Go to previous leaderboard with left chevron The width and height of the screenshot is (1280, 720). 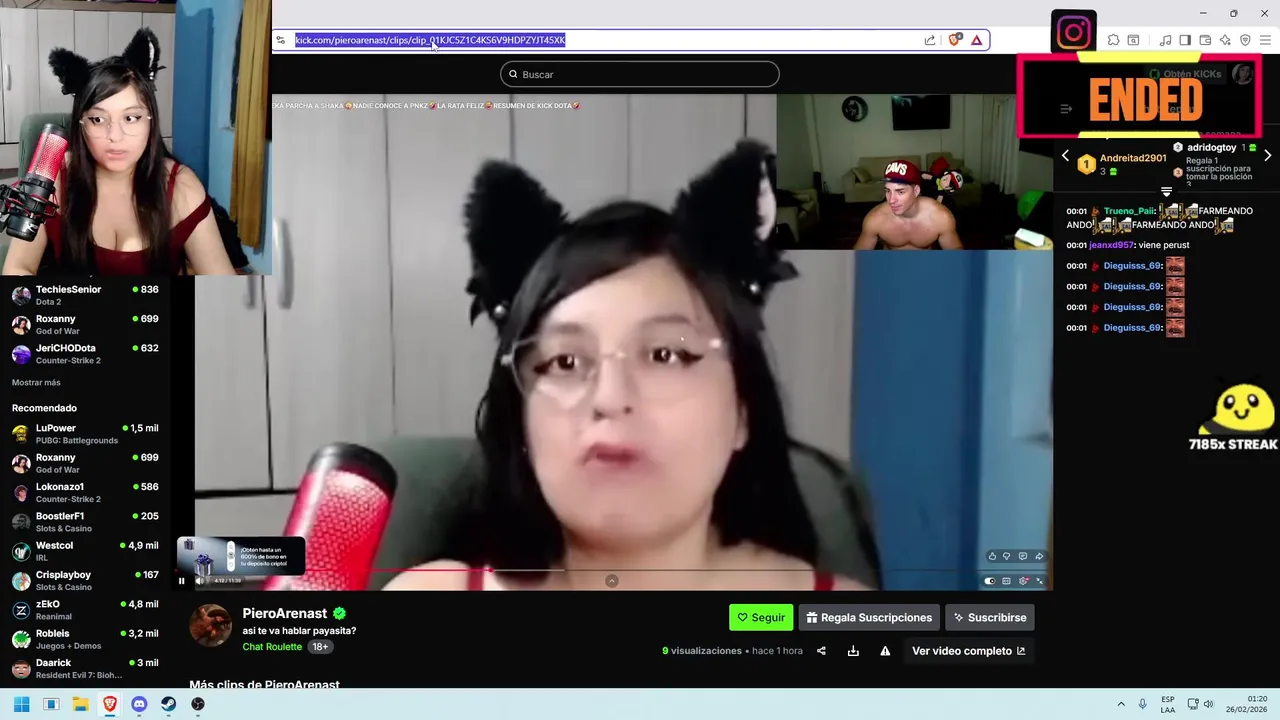pos(1065,156)
